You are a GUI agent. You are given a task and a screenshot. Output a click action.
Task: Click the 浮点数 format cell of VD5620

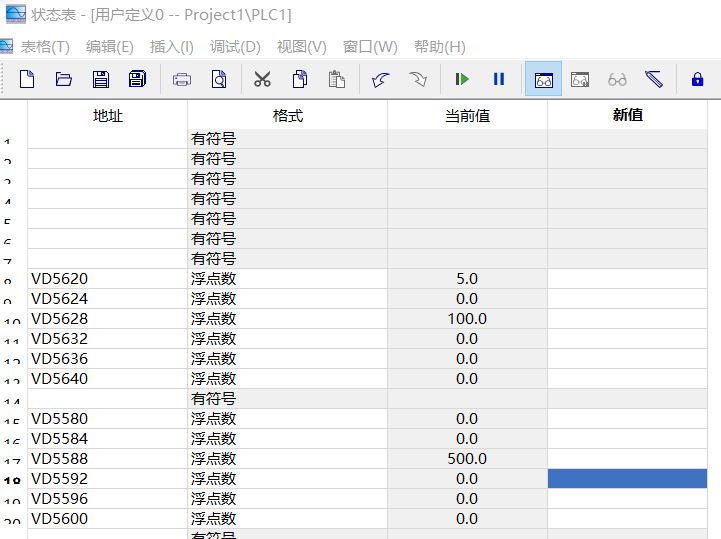pos(287,279)
